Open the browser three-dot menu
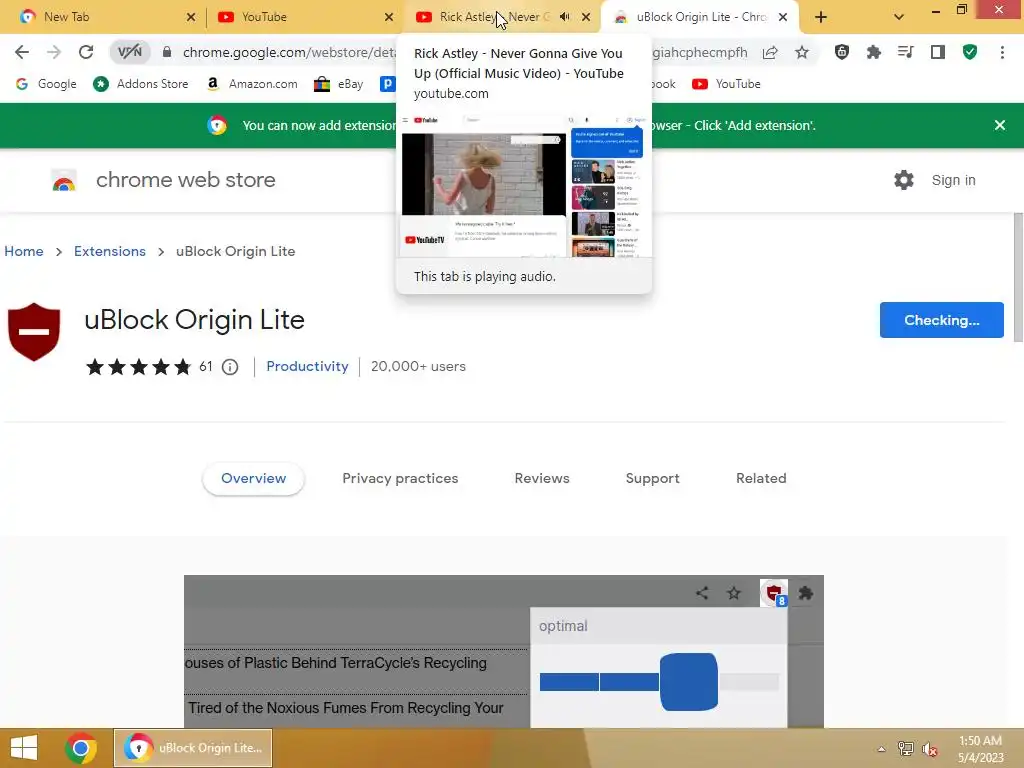The image size is (1024, 768). (1002, 52)
